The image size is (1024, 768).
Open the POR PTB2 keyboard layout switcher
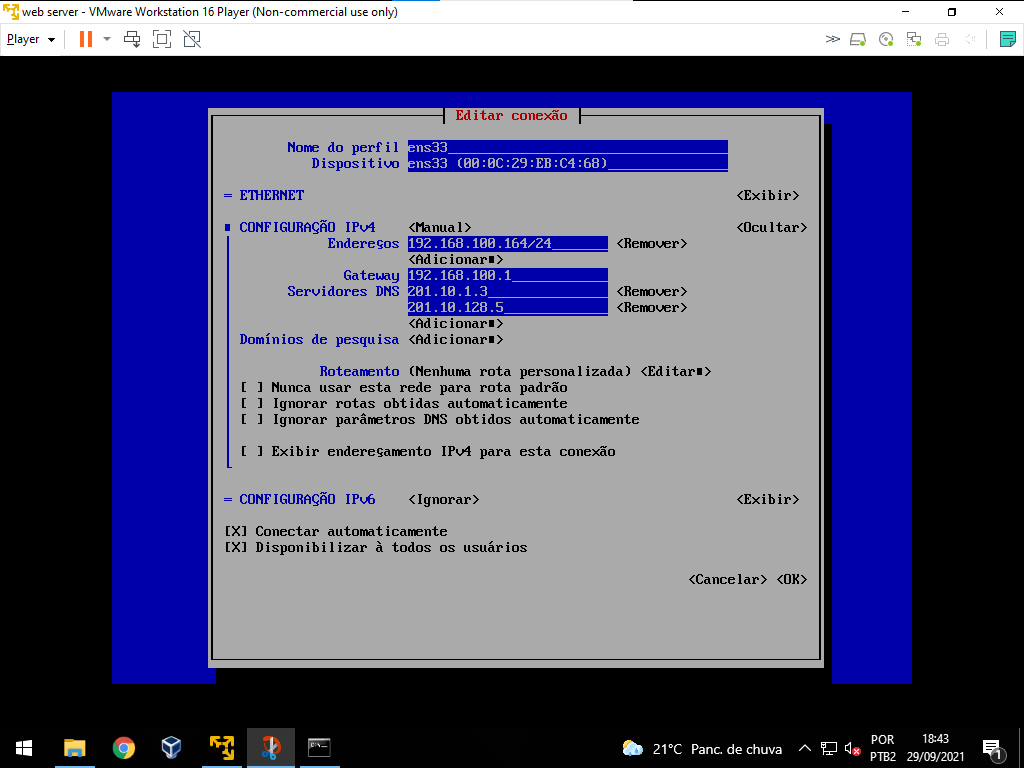(x=883, y=748)
